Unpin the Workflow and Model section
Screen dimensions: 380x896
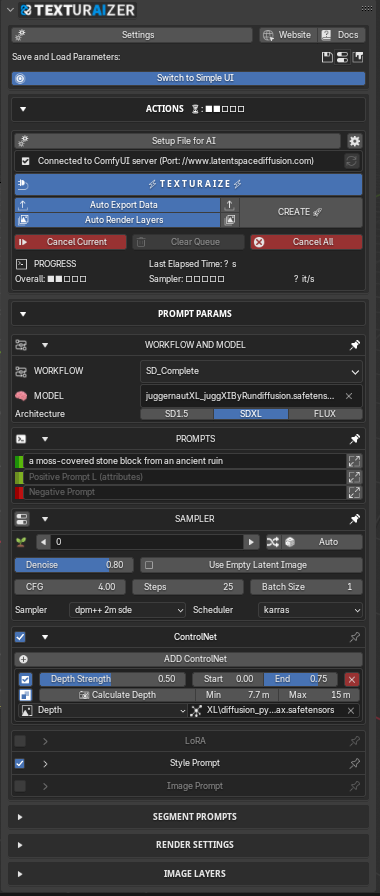tap(355, 345)
